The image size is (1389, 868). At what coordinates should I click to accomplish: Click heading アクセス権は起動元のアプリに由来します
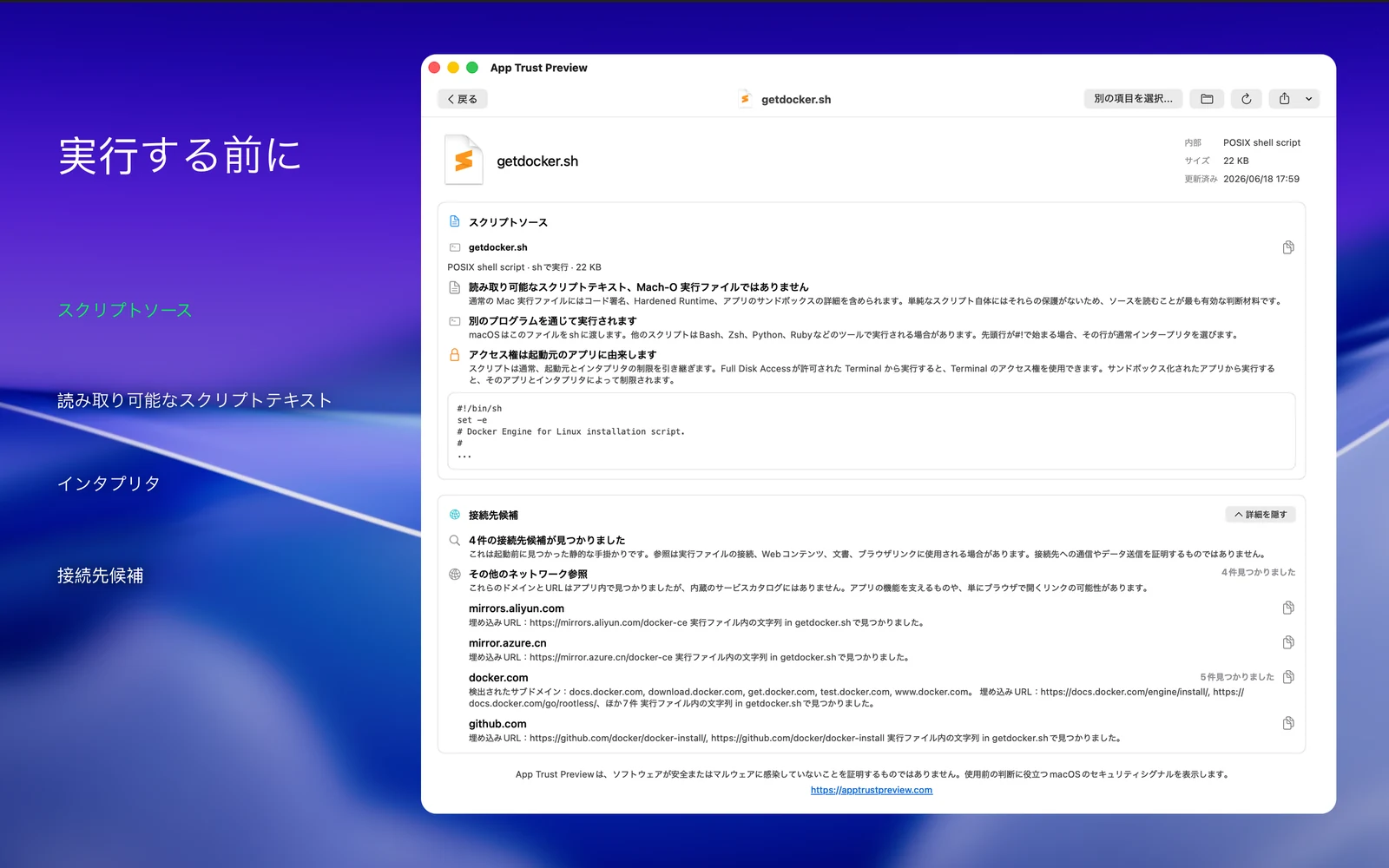tap(563, 355)
